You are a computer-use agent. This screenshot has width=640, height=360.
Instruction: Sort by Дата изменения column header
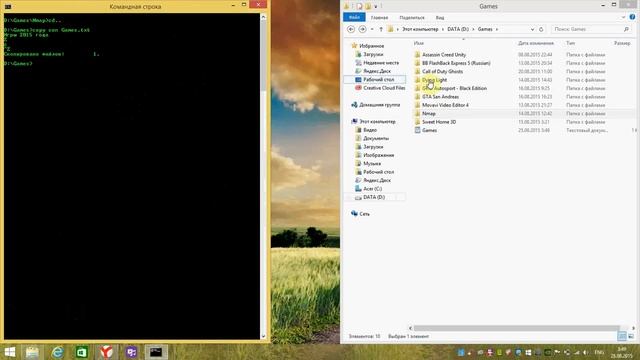[536, 43]
